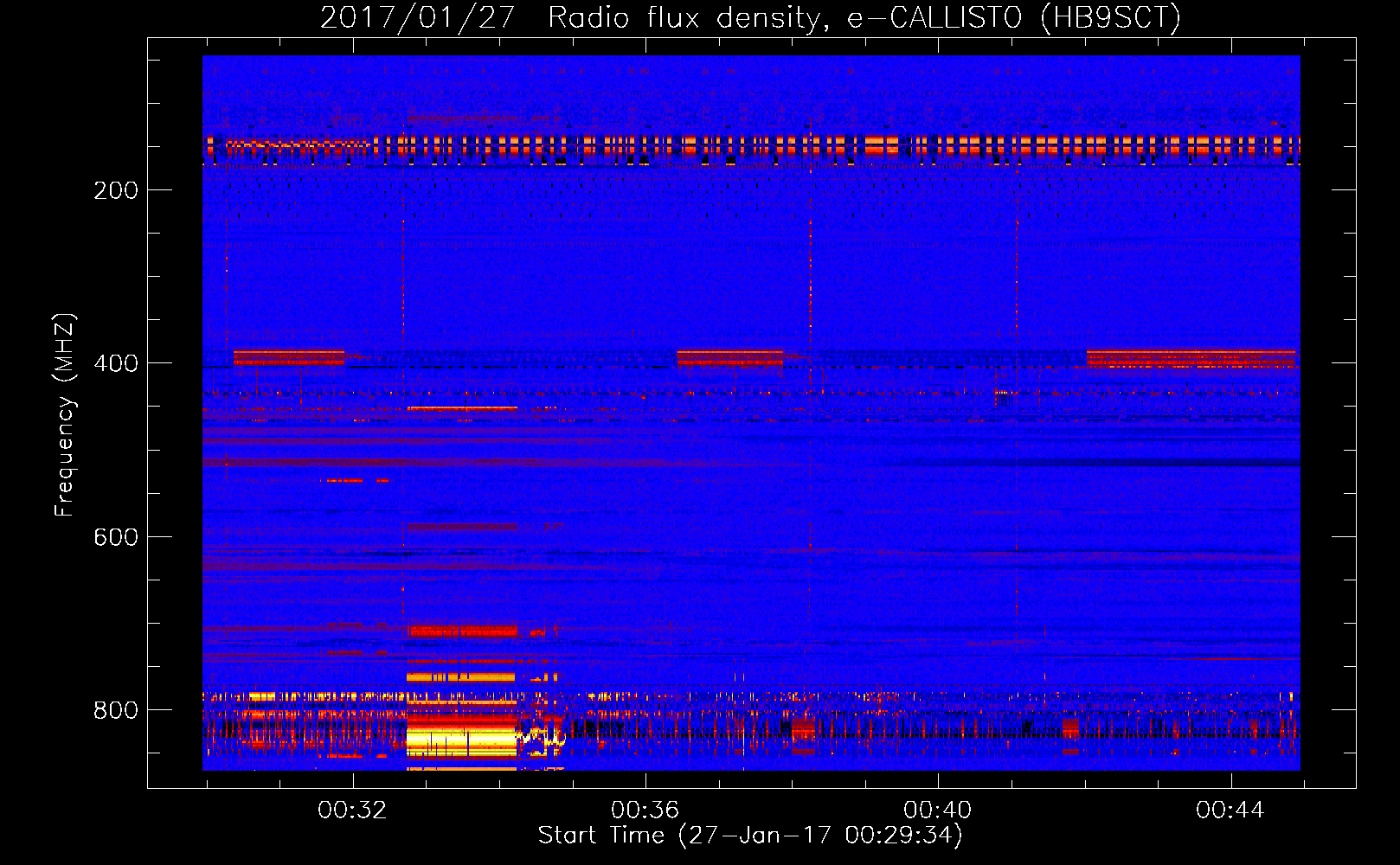Click the 00:40 time tick label

pyautogui.click(x=937, y=811)
